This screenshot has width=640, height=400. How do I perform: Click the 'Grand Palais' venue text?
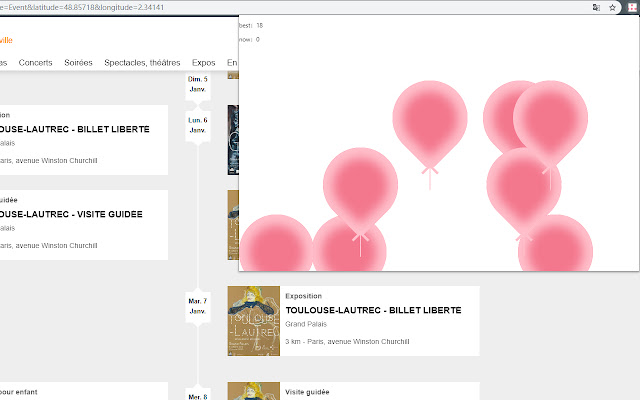[306, 324]
